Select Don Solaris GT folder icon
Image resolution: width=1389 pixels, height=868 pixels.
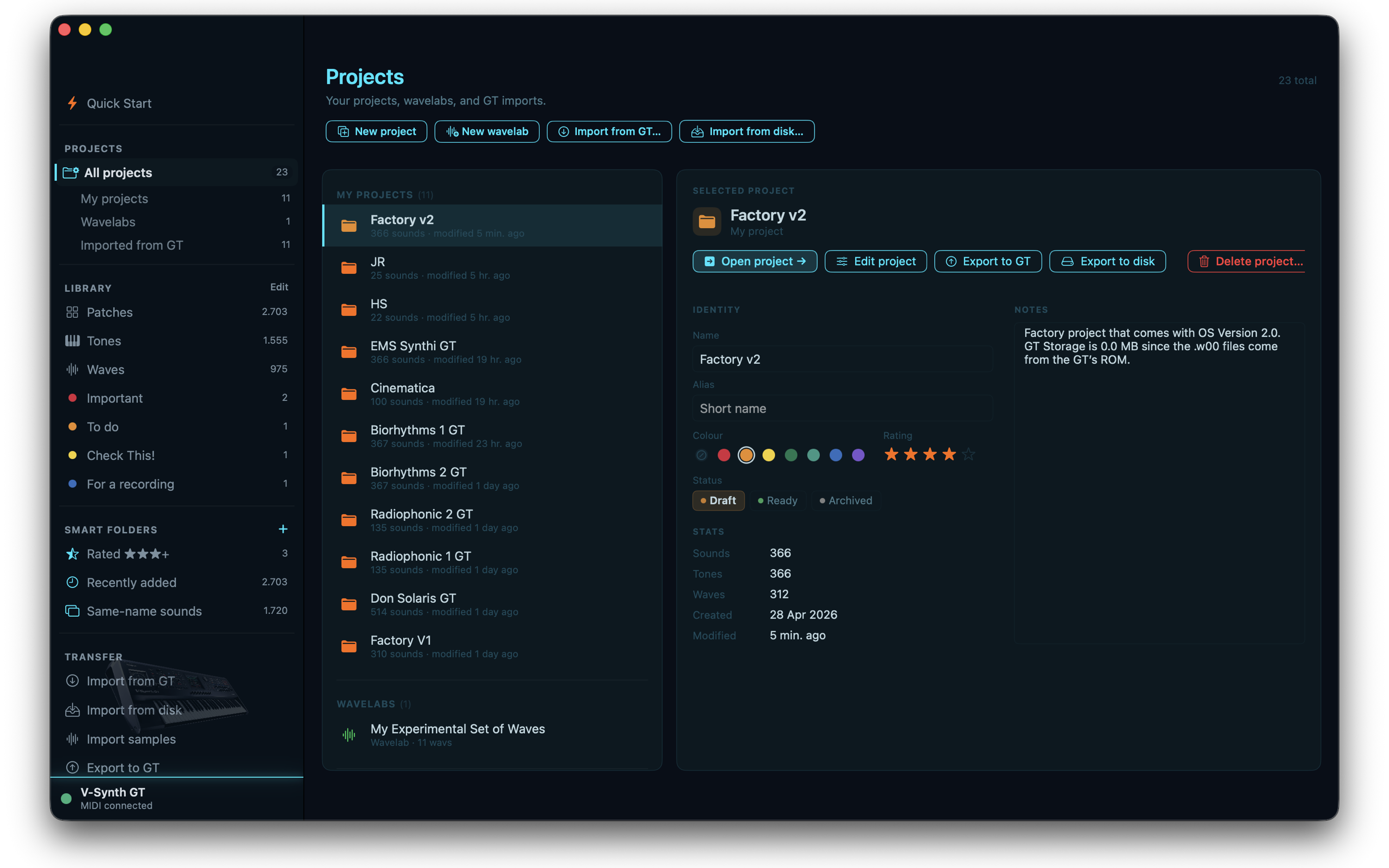pos(349,605)
